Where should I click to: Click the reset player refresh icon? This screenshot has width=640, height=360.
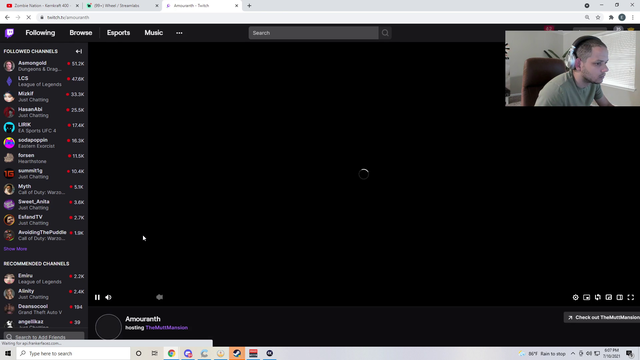(x=598, y=297)
